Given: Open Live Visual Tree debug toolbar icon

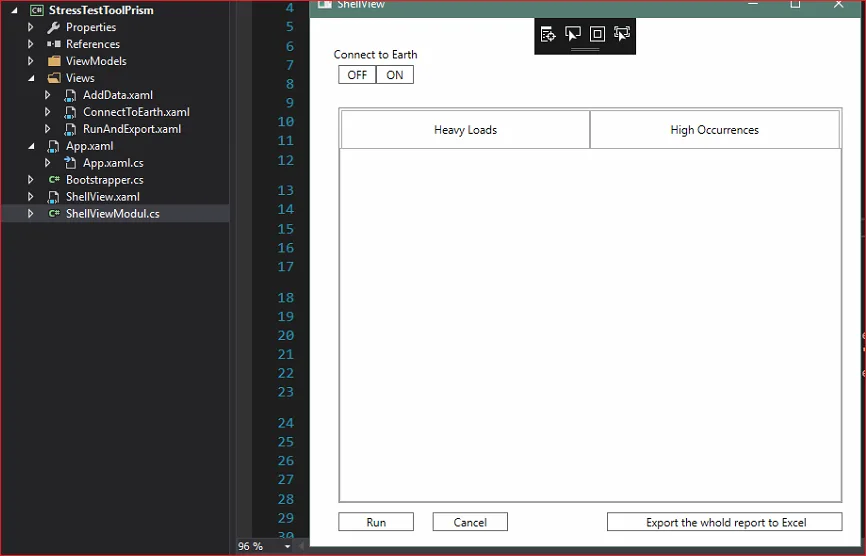Looking at the screenshot, I should [548, 34].
